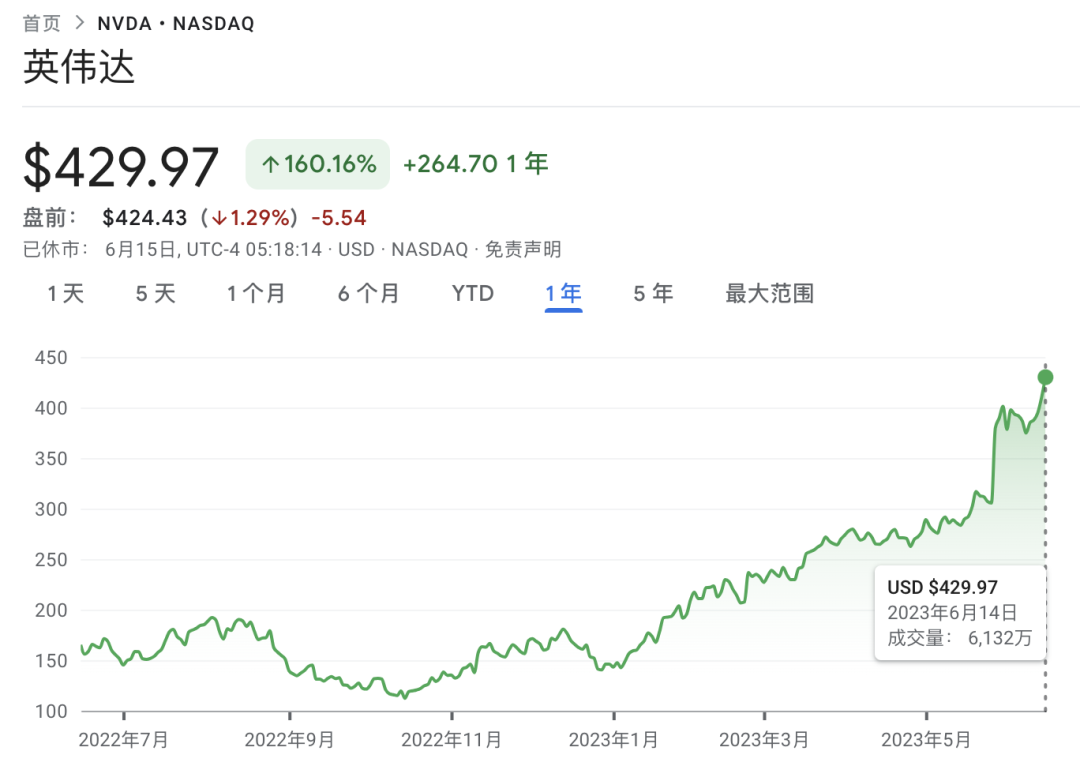Click the breadcrumb chevron separator icon

point(80,23)
